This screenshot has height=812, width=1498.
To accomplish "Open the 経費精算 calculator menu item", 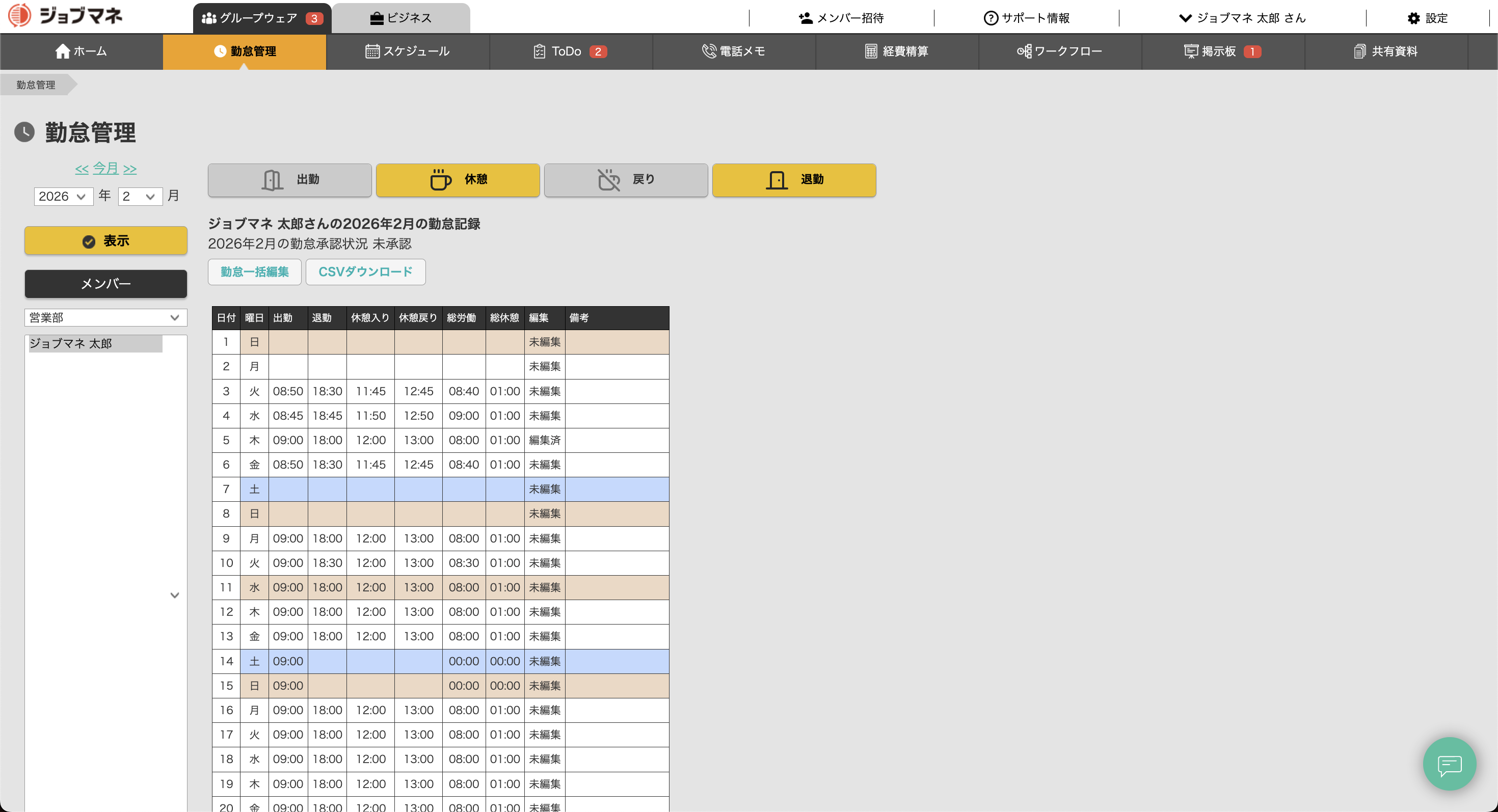I will coord(897,51).
